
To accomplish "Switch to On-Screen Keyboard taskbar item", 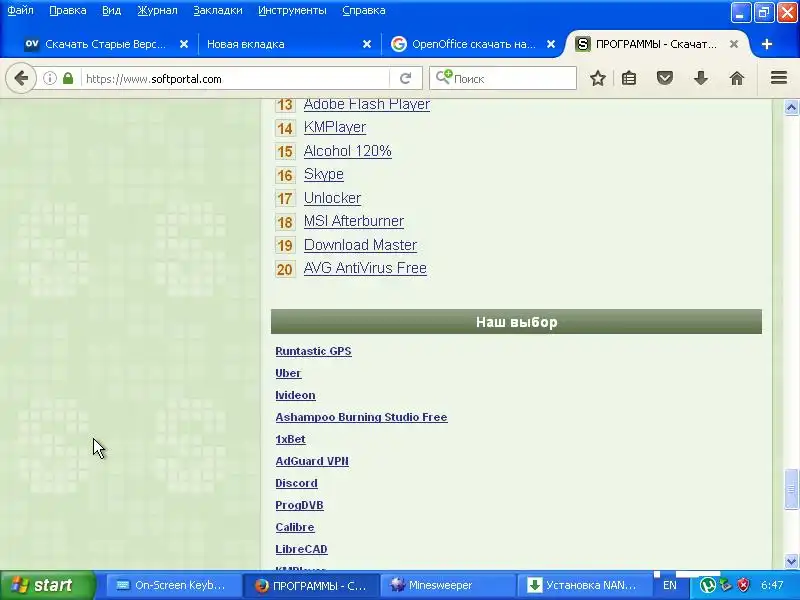I will click(x=173, y=585).
